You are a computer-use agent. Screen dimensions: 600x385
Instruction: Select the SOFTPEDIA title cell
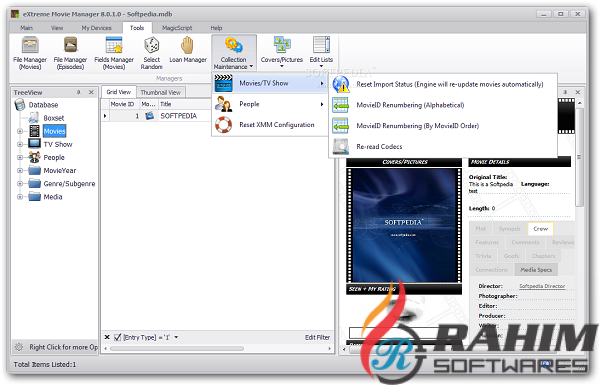click(x=178, y=116)
